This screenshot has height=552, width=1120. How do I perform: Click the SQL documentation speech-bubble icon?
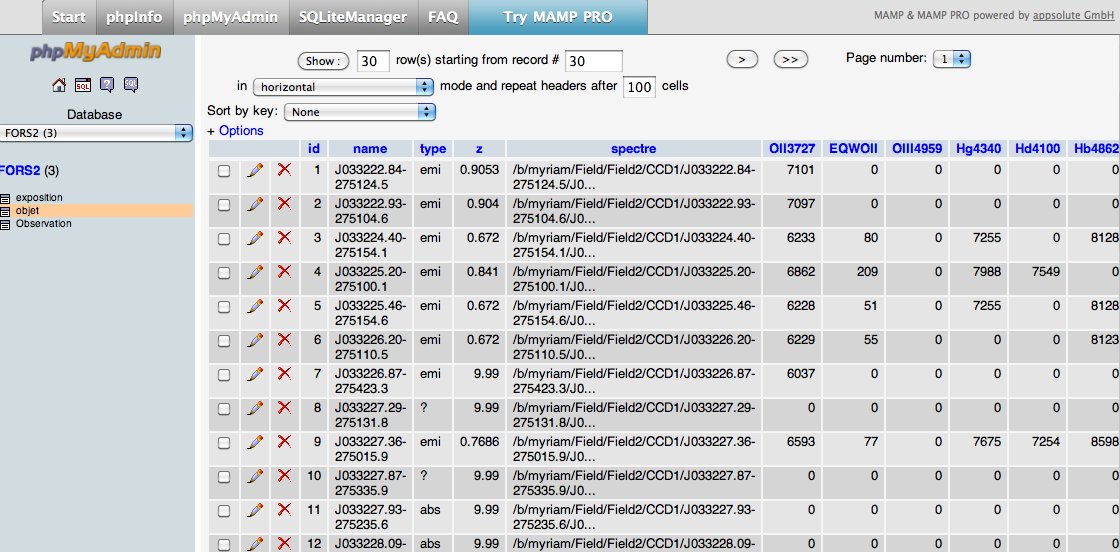(130, 85)
